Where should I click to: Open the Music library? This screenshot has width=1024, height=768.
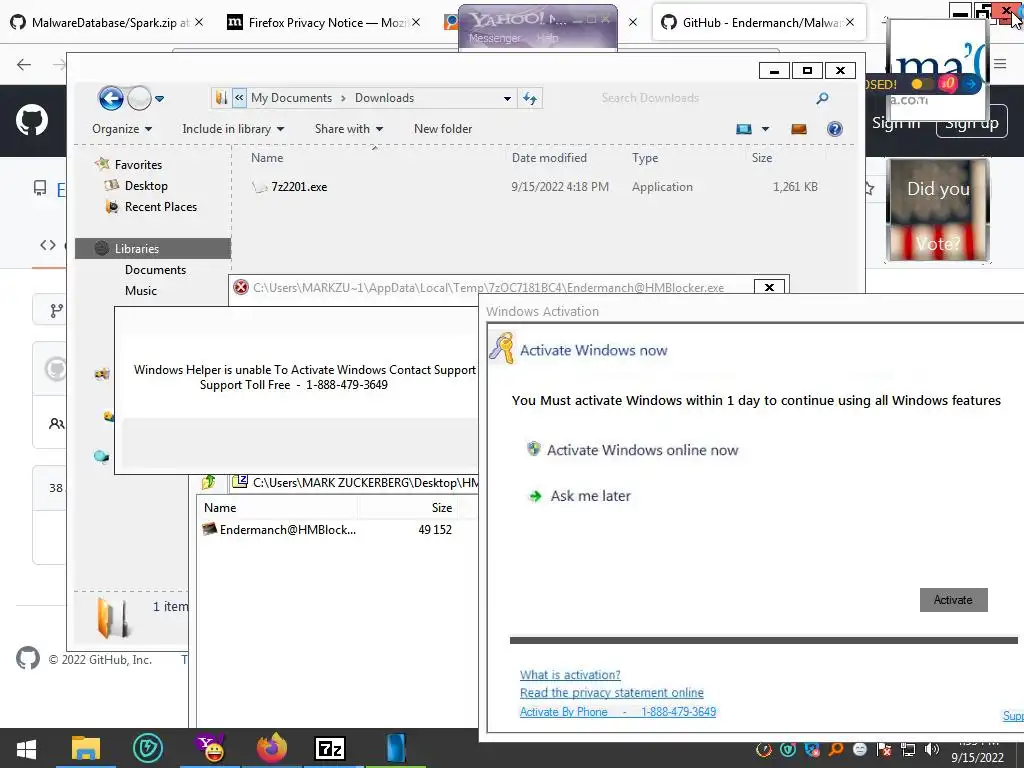[141, 291]
